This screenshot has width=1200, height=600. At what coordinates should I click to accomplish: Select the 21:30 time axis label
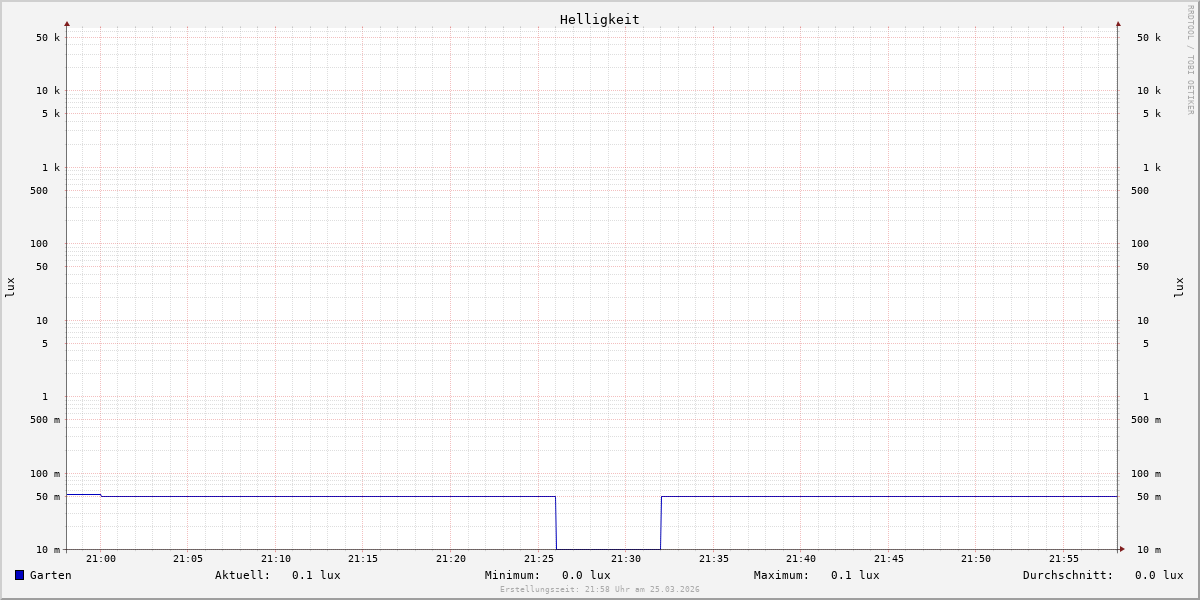[626, 559]
